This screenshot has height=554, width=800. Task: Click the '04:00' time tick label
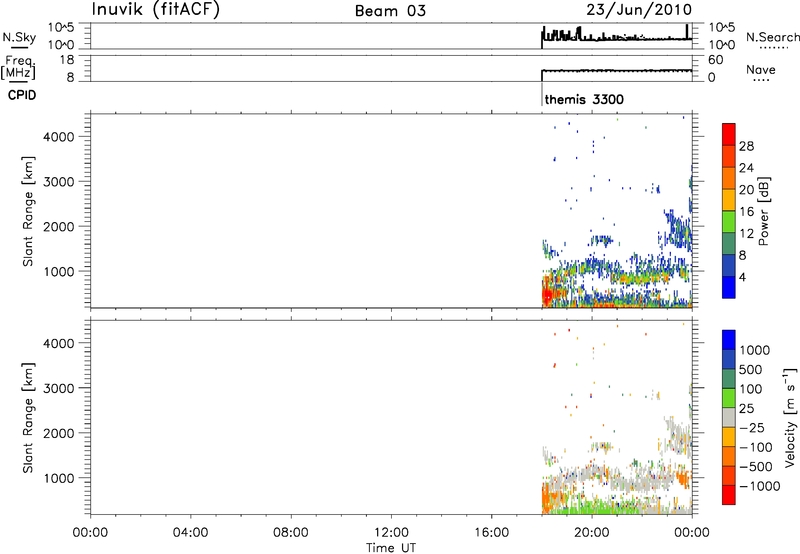point(190,533)
